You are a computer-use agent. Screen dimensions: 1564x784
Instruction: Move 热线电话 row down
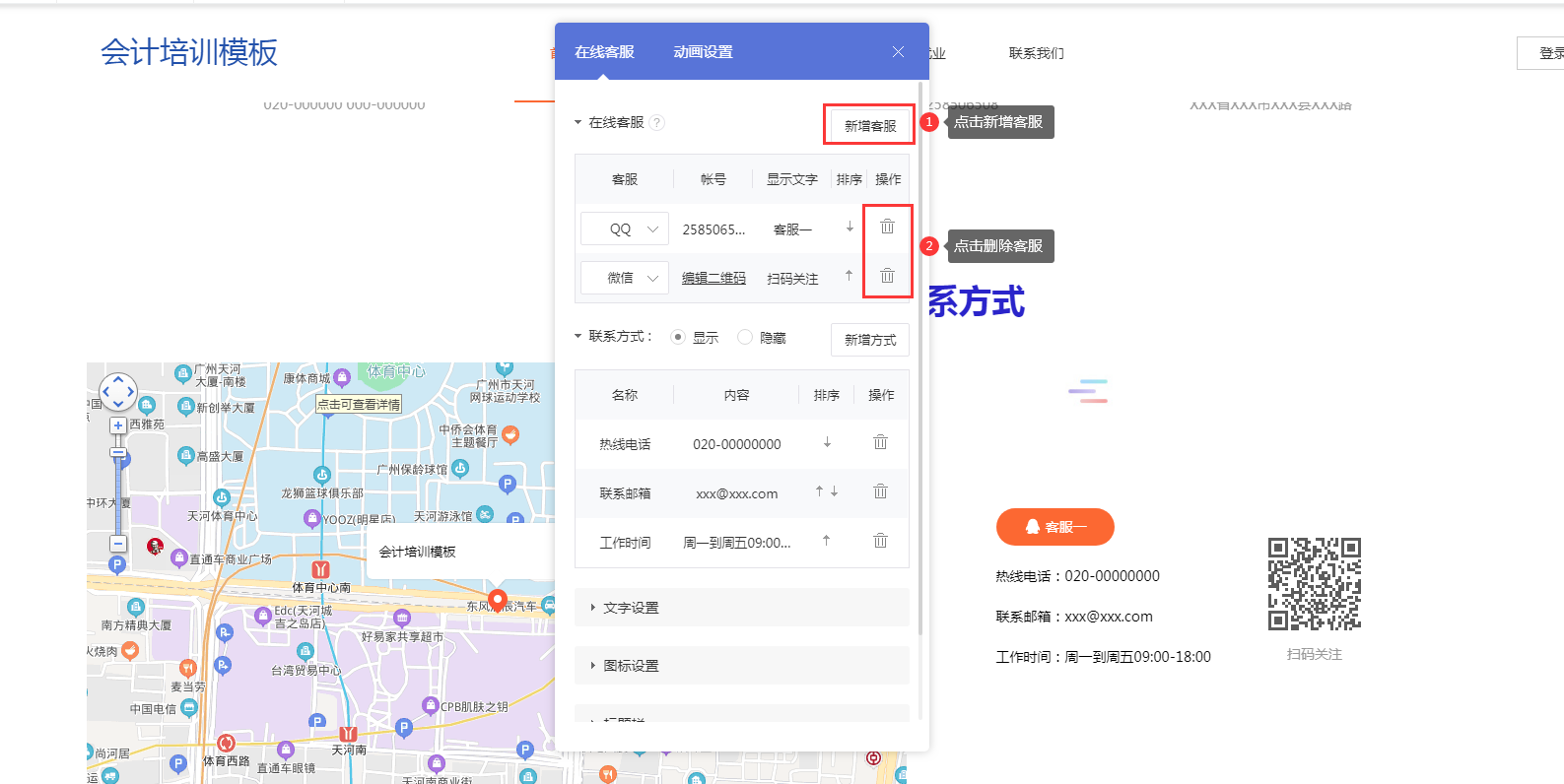pyautogui.click(x=827, y=442)
